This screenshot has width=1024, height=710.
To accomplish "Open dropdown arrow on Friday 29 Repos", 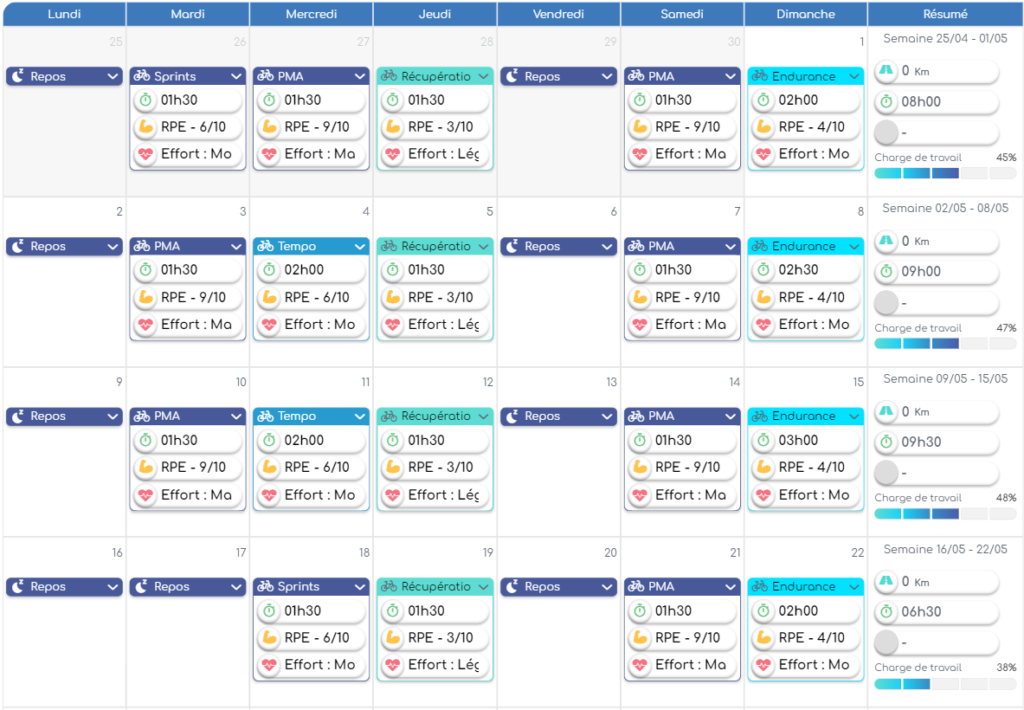I will pyautogui.click(x=606, y=76).
